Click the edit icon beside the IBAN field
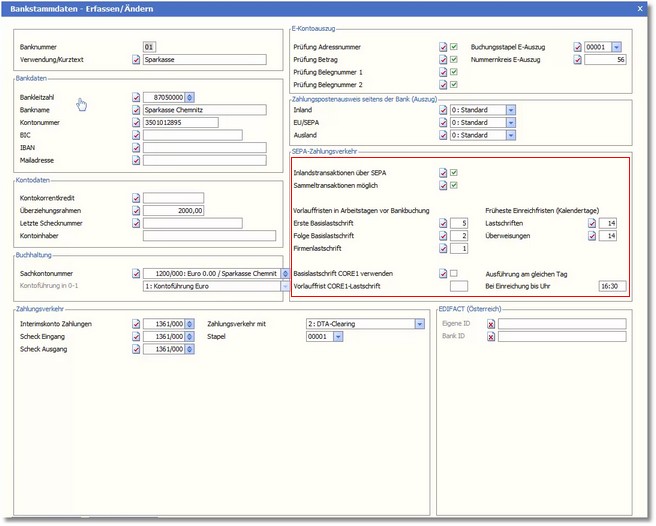The image size is (656, 526). click(137, 147)
